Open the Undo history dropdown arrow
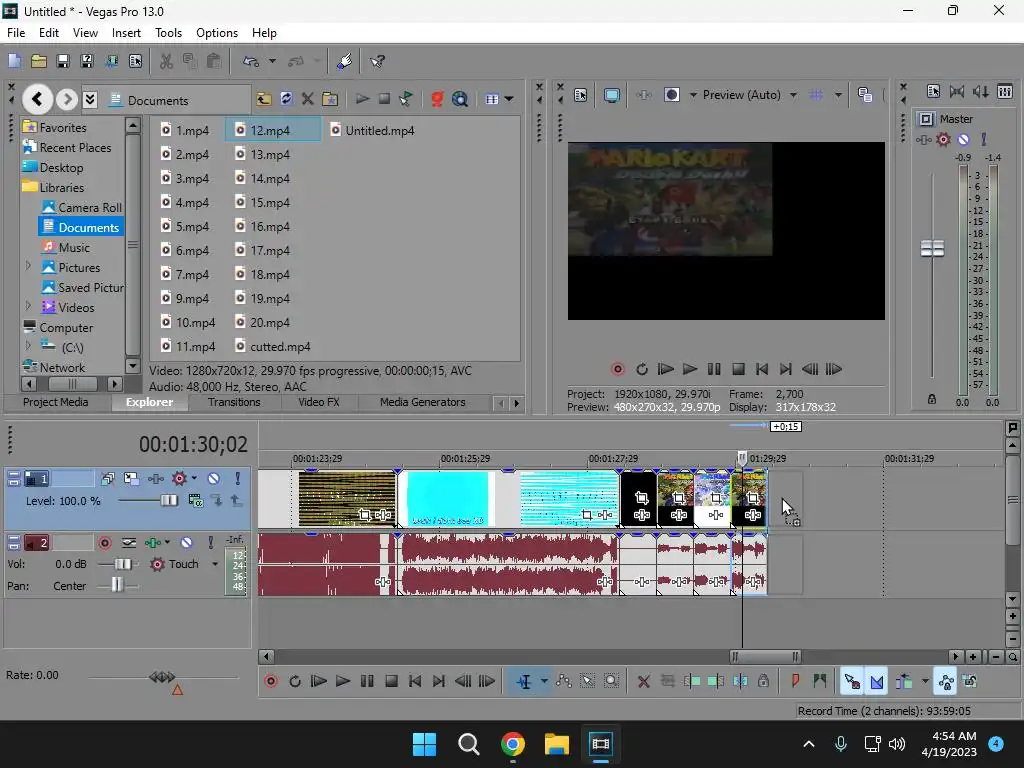Image resolution: width=1024 pixels, height=768 pixels. point(272,61)
